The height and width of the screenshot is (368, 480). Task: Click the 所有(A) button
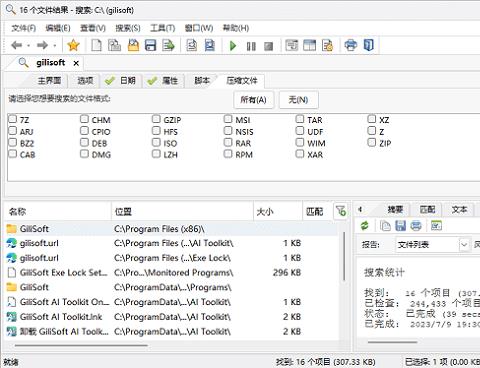[253, 100]
